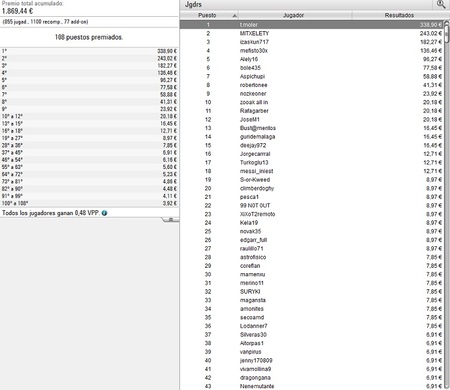Image resolution: width=450 pixels, height=390 pixels.
Task: Select first-place player t.moler row
Action: [312, 25]
